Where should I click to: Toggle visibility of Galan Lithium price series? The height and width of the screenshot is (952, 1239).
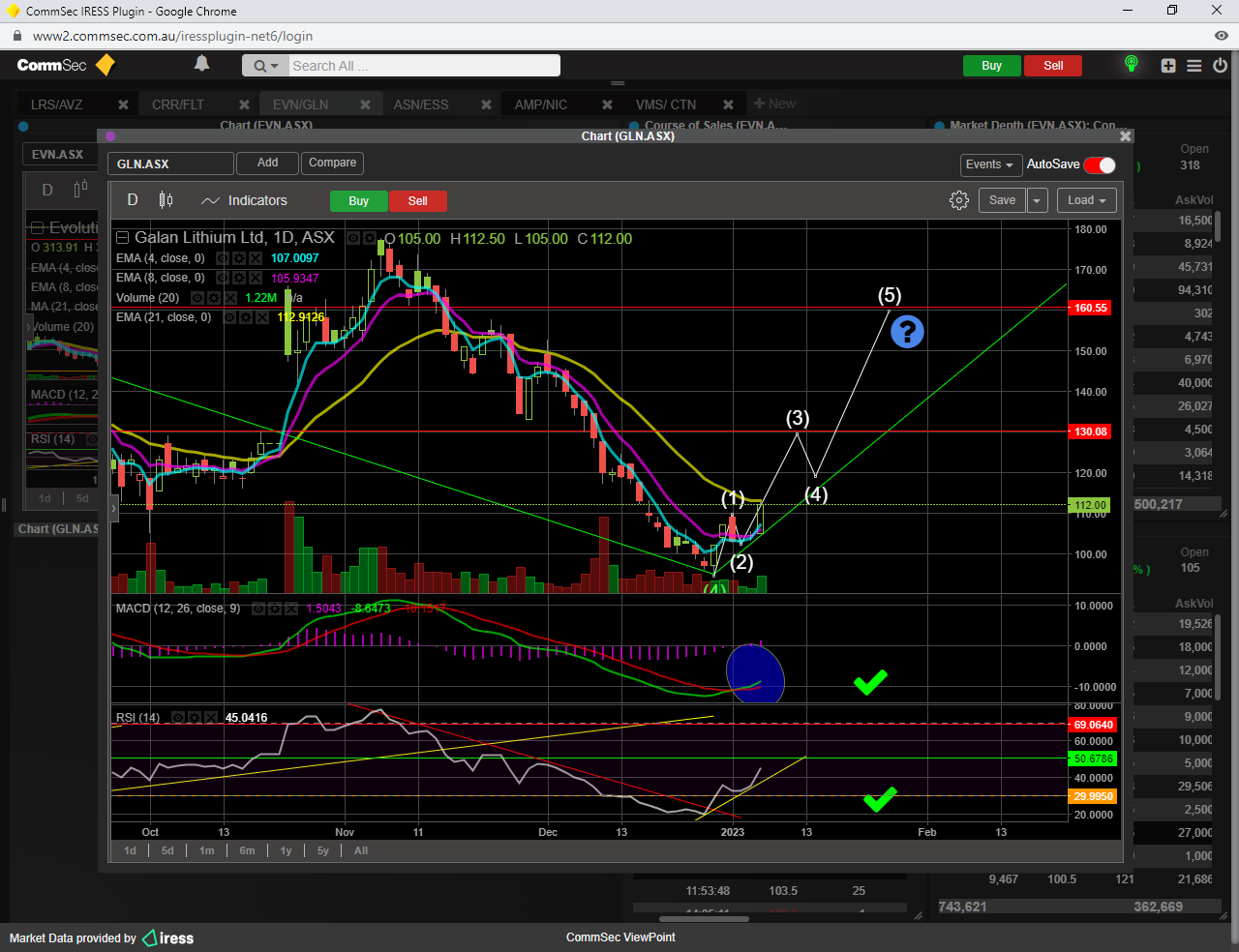coord(353,238)
